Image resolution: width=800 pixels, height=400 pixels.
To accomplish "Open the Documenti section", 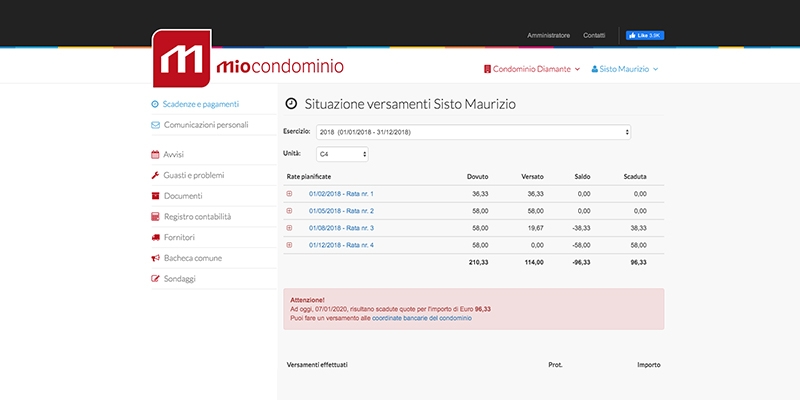I will 183,196.
